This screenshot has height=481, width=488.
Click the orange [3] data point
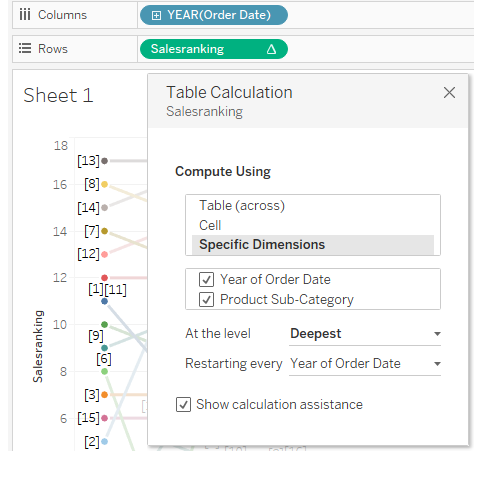(x=104, y=395)
